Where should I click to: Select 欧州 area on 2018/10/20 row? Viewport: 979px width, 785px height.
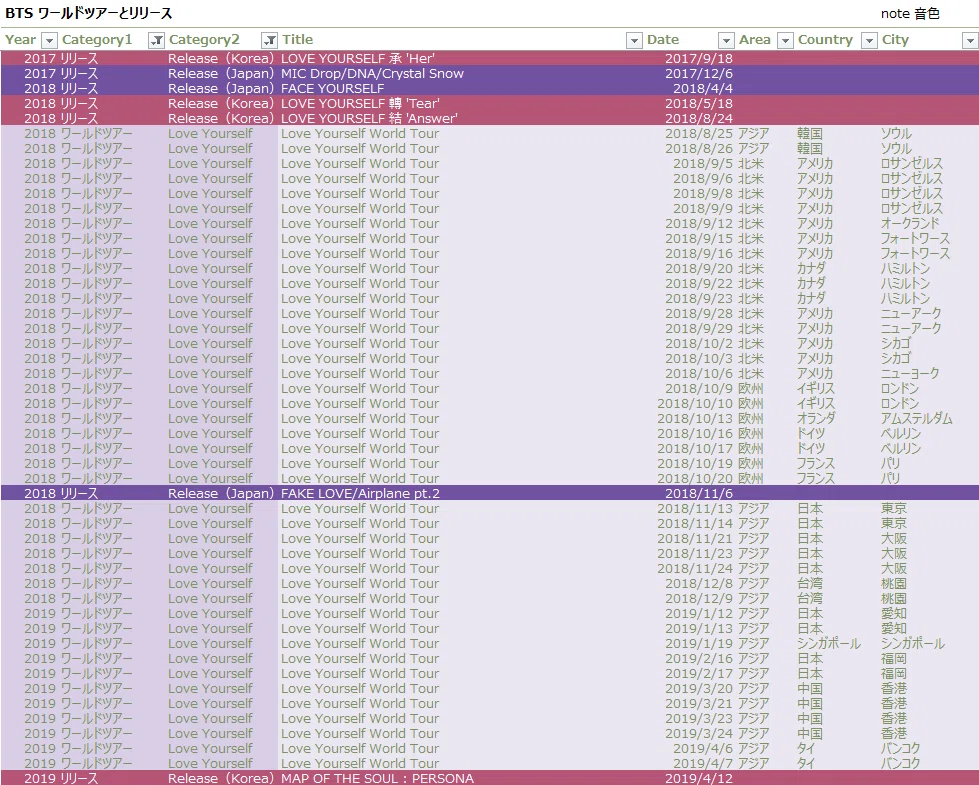click(750, 478)
